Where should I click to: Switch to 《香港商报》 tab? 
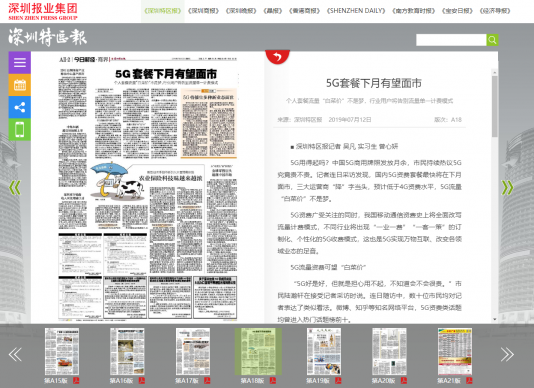[x=304, y=11]
